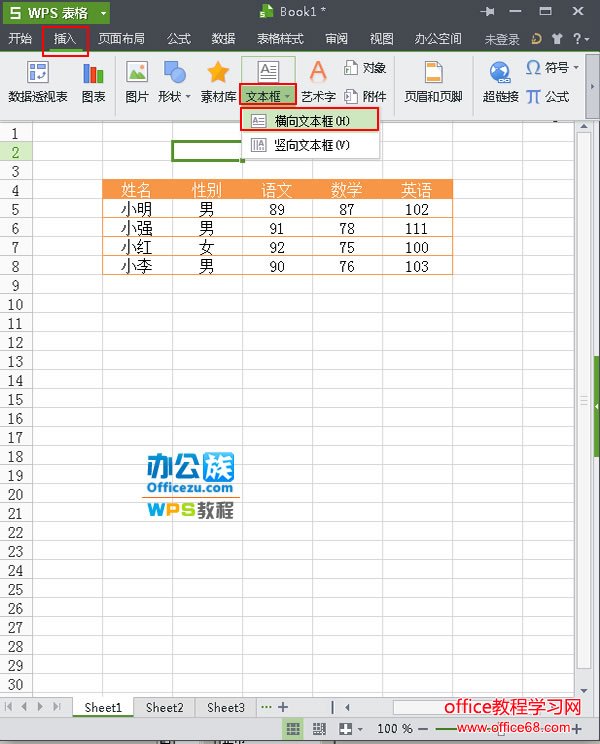Select the header cell 语文

tap(277, 190)
